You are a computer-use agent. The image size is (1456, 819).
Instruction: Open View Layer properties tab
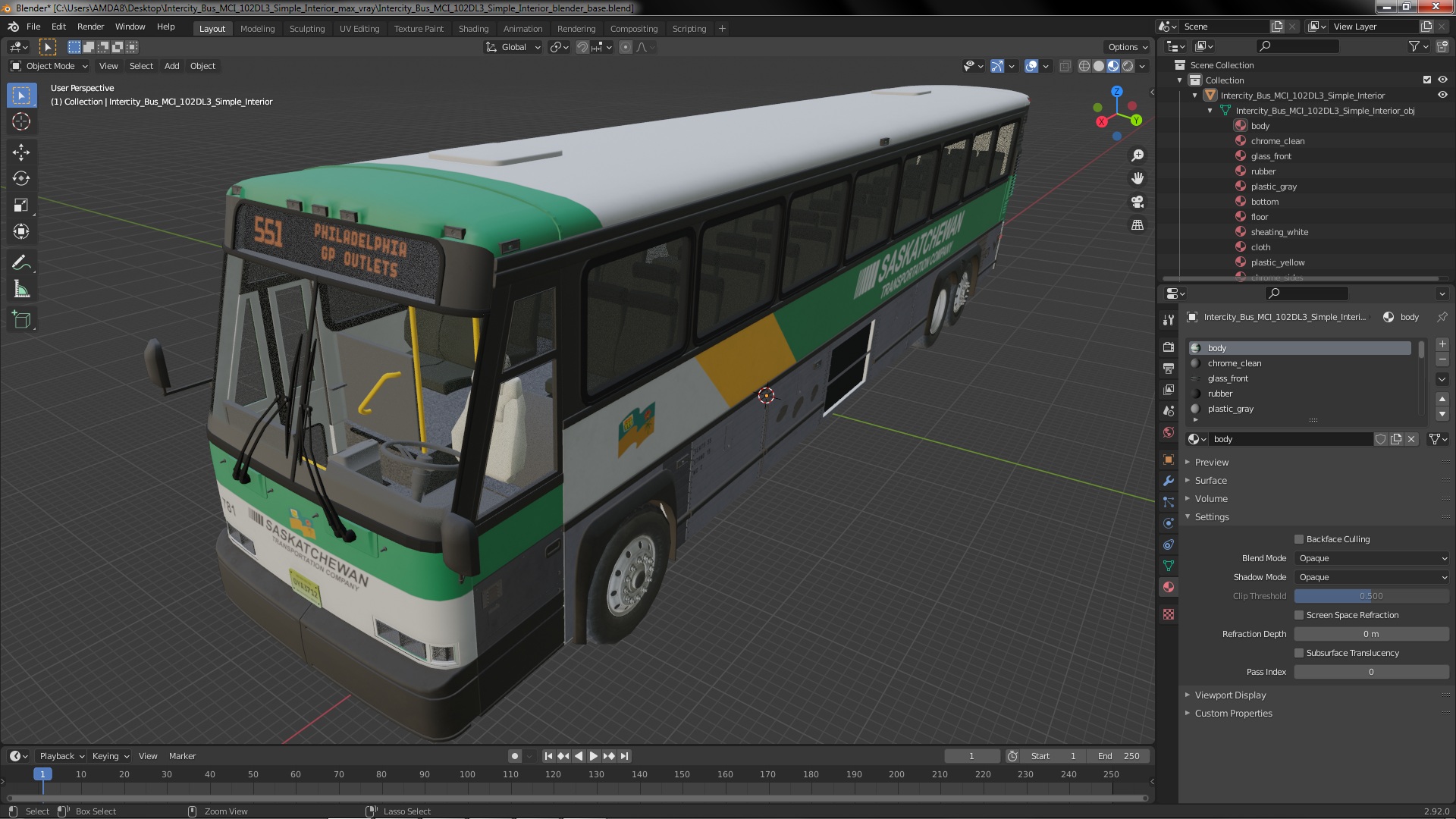point(1169,390)
